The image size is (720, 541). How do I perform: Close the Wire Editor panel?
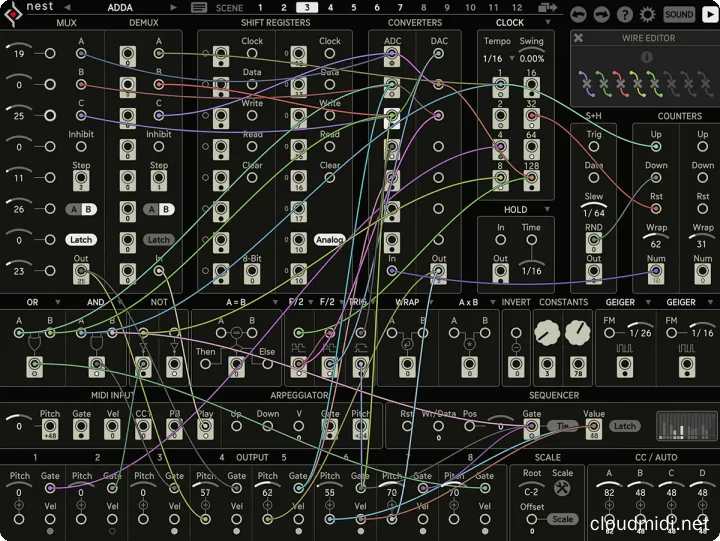pyautogui.click(x=579, y=38)
